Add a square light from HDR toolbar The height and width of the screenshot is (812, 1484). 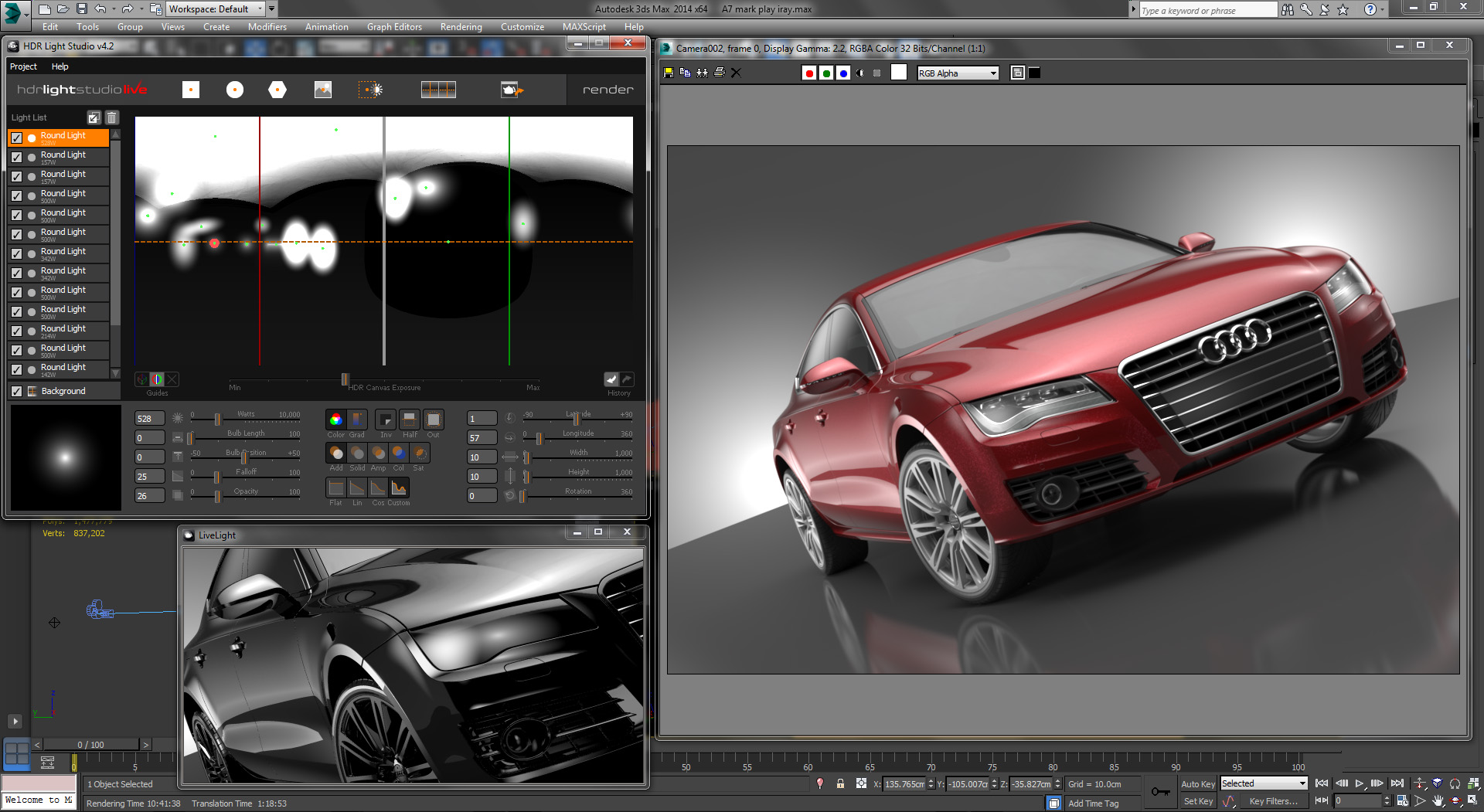pyautogui.click(x=191, y=90)
